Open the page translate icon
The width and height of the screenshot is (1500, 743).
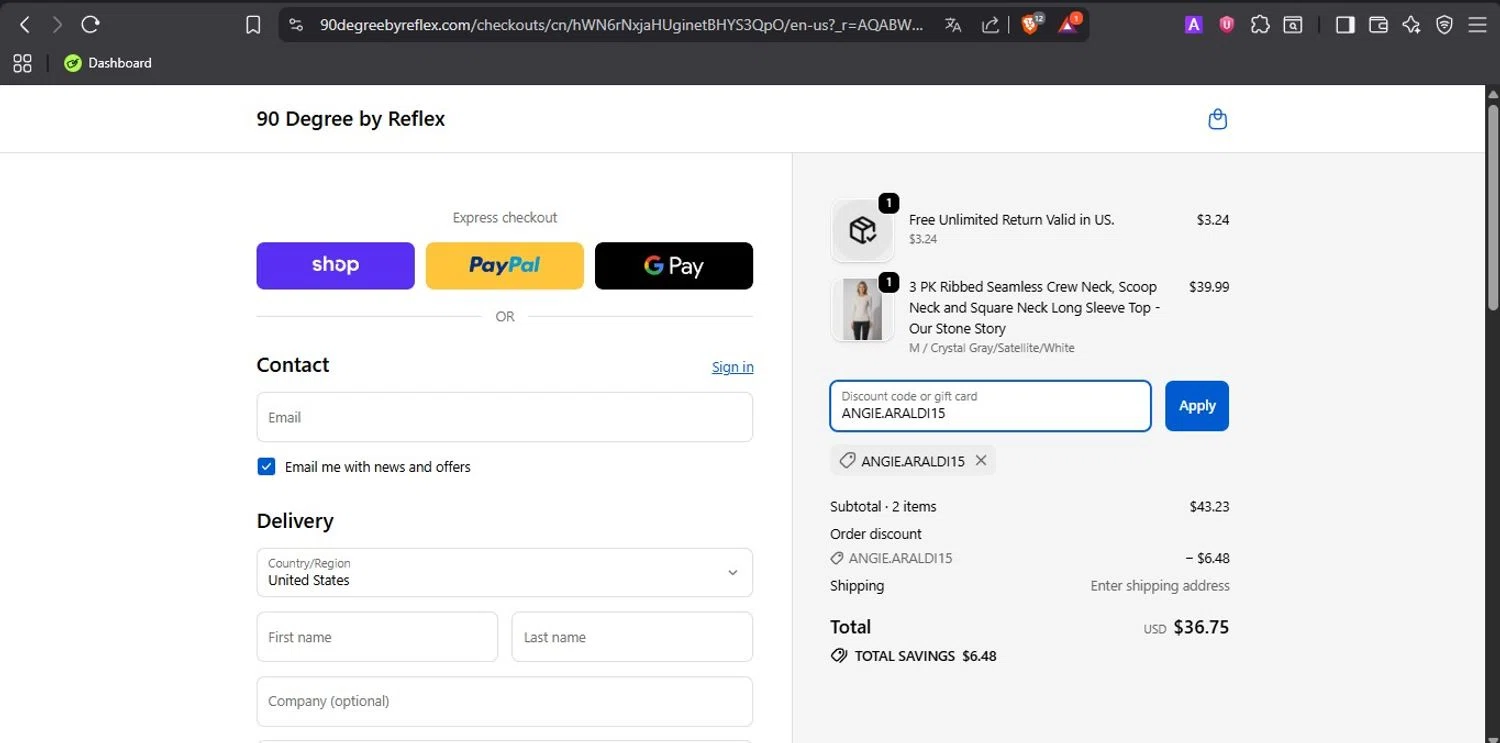(x=953, y=25)
